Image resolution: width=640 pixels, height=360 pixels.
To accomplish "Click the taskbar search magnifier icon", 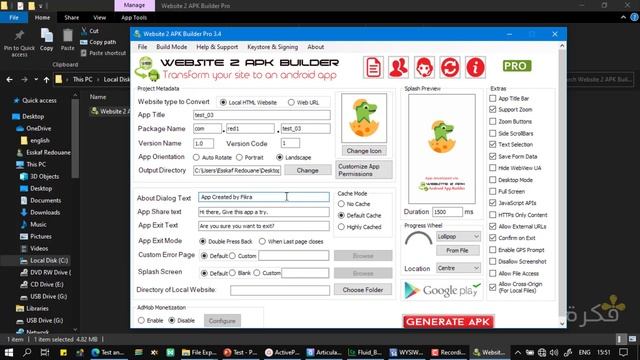I will [x=27, y=352].
